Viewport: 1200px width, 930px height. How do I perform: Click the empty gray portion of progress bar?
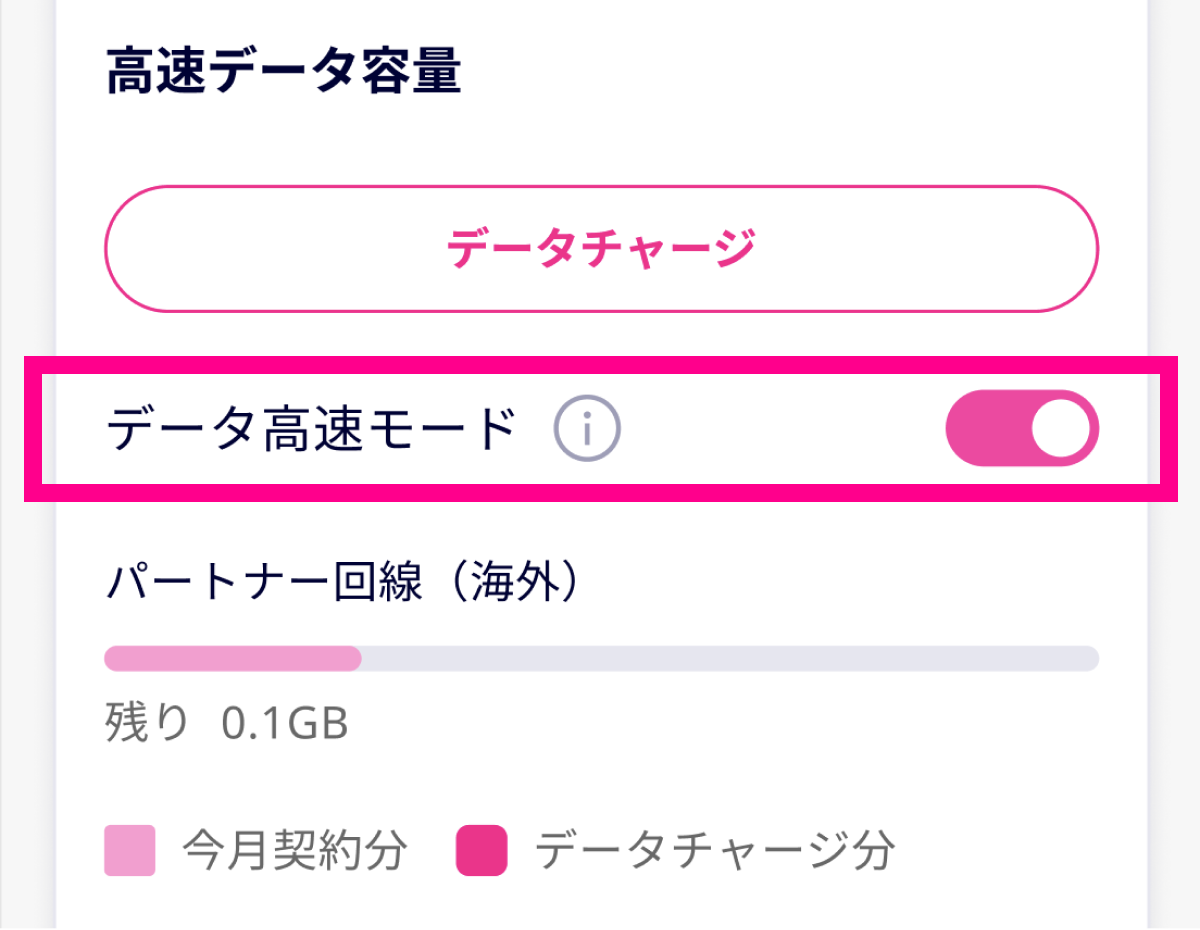(730, 658)
